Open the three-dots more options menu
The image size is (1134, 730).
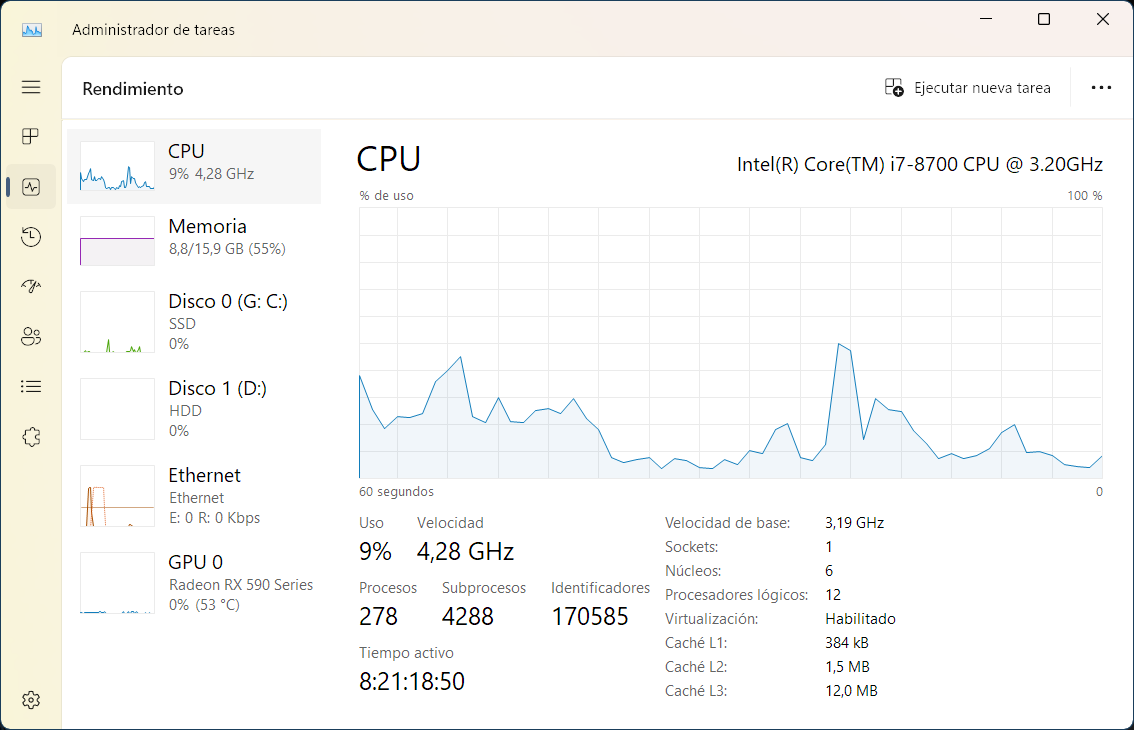[1101, 88]
